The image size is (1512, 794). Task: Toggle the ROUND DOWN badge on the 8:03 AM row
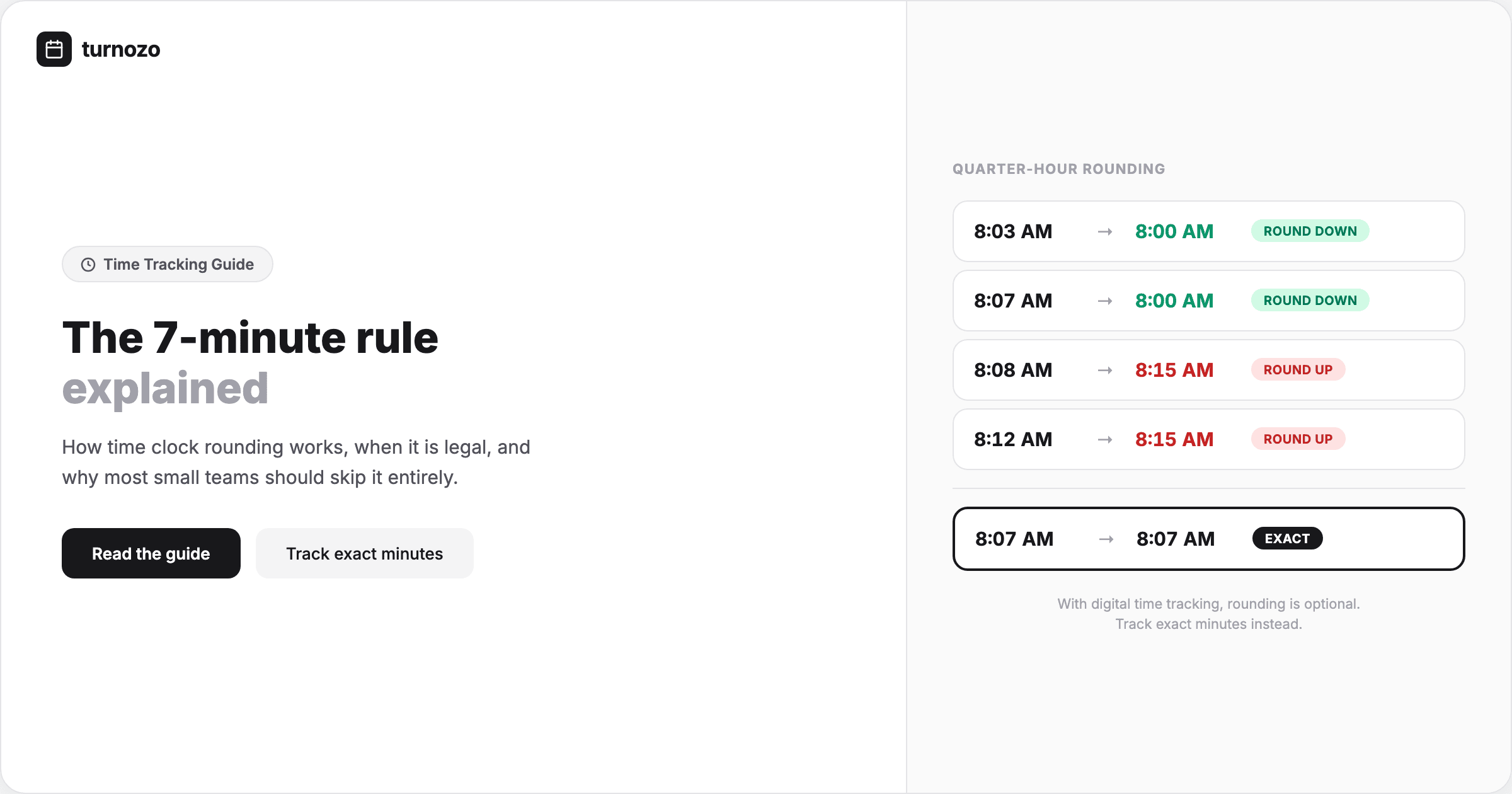1310,231
